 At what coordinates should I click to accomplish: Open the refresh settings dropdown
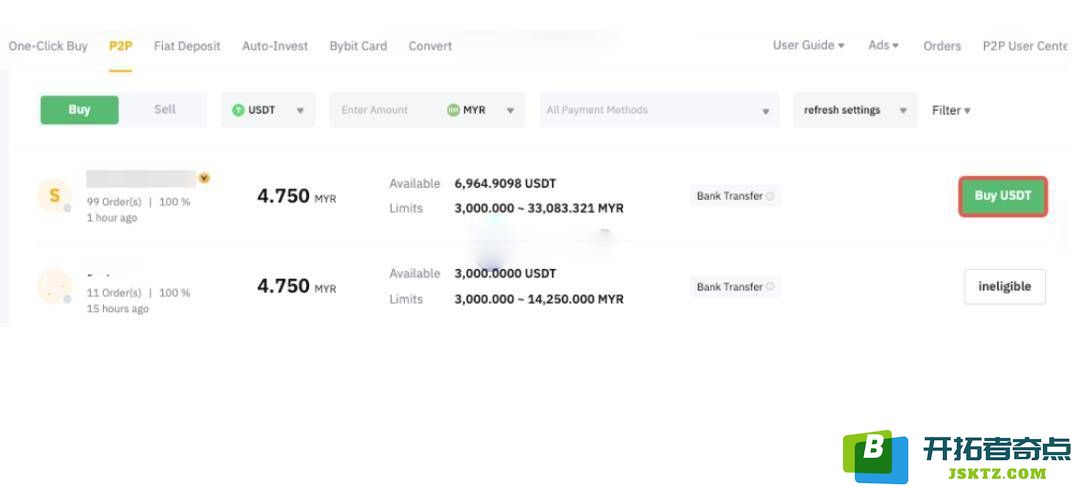point(855,110)
